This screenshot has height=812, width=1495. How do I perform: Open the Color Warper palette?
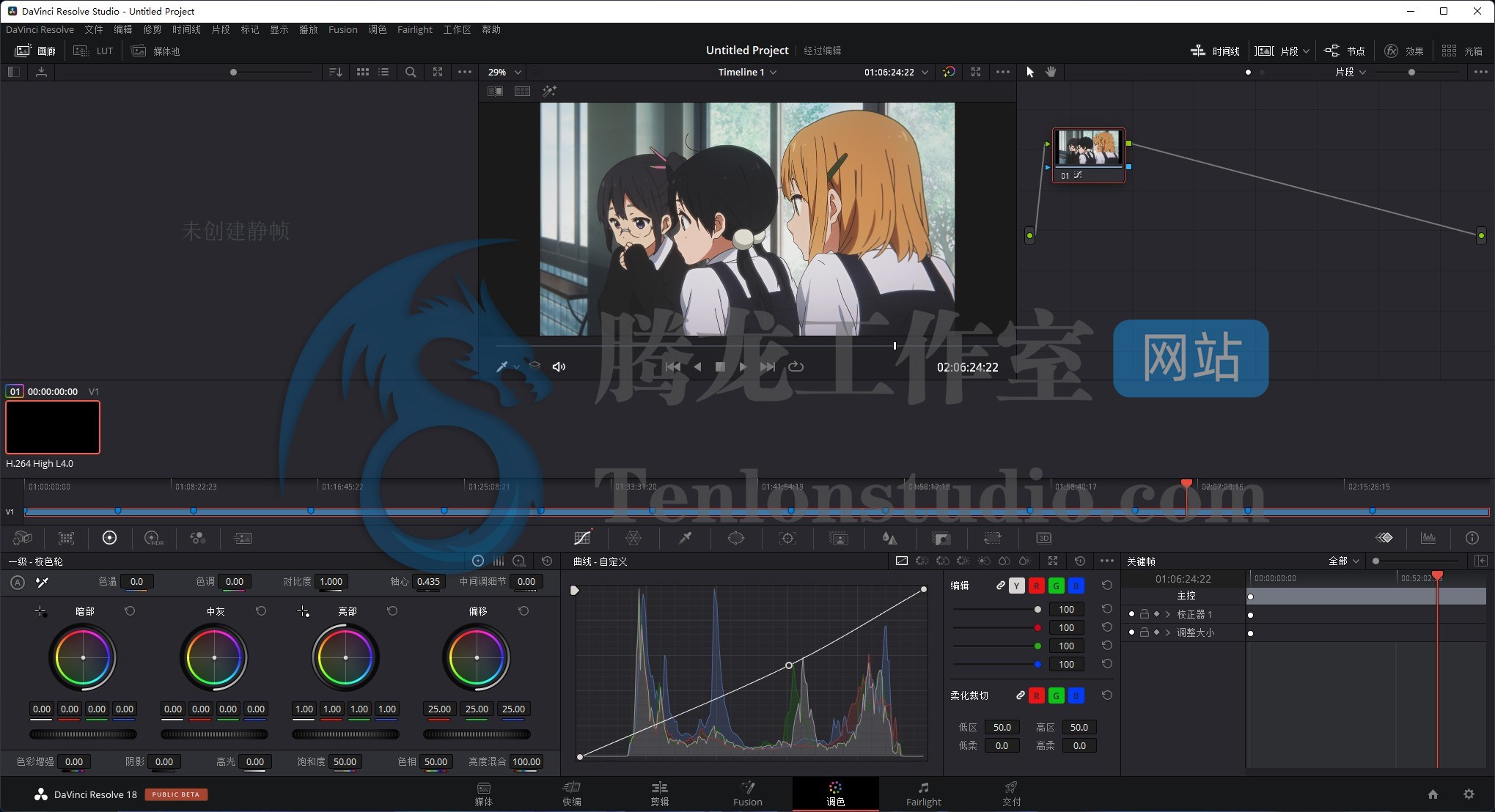point(633,538)
